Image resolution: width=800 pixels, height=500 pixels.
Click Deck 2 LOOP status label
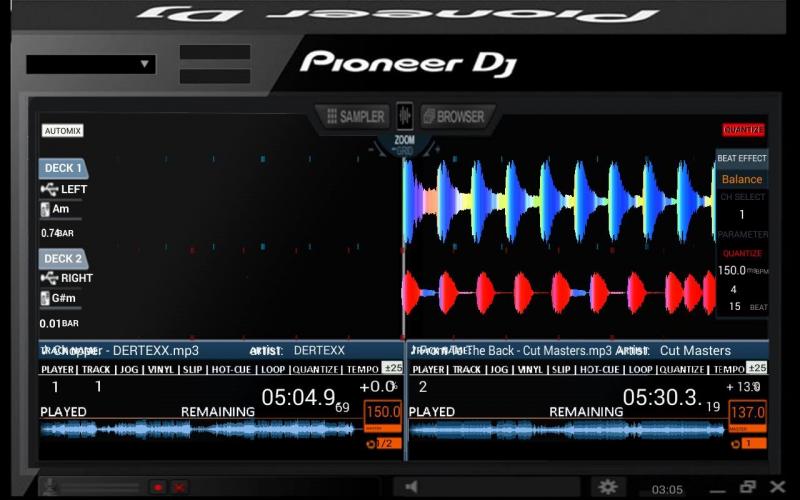(x=641, y=369)
